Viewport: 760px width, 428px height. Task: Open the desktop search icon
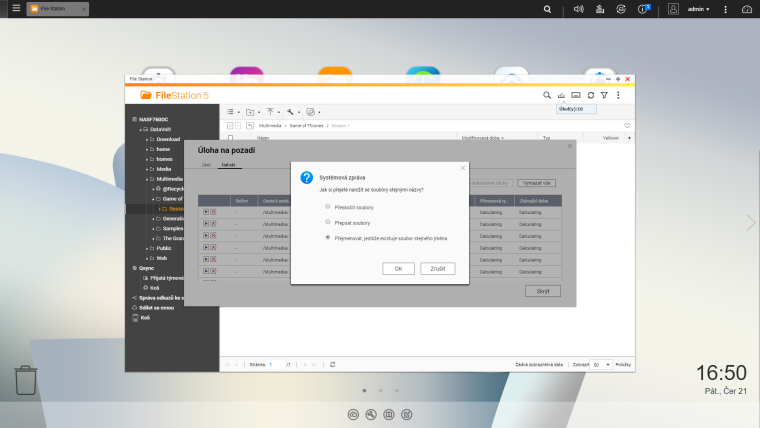tap(547, 9)
